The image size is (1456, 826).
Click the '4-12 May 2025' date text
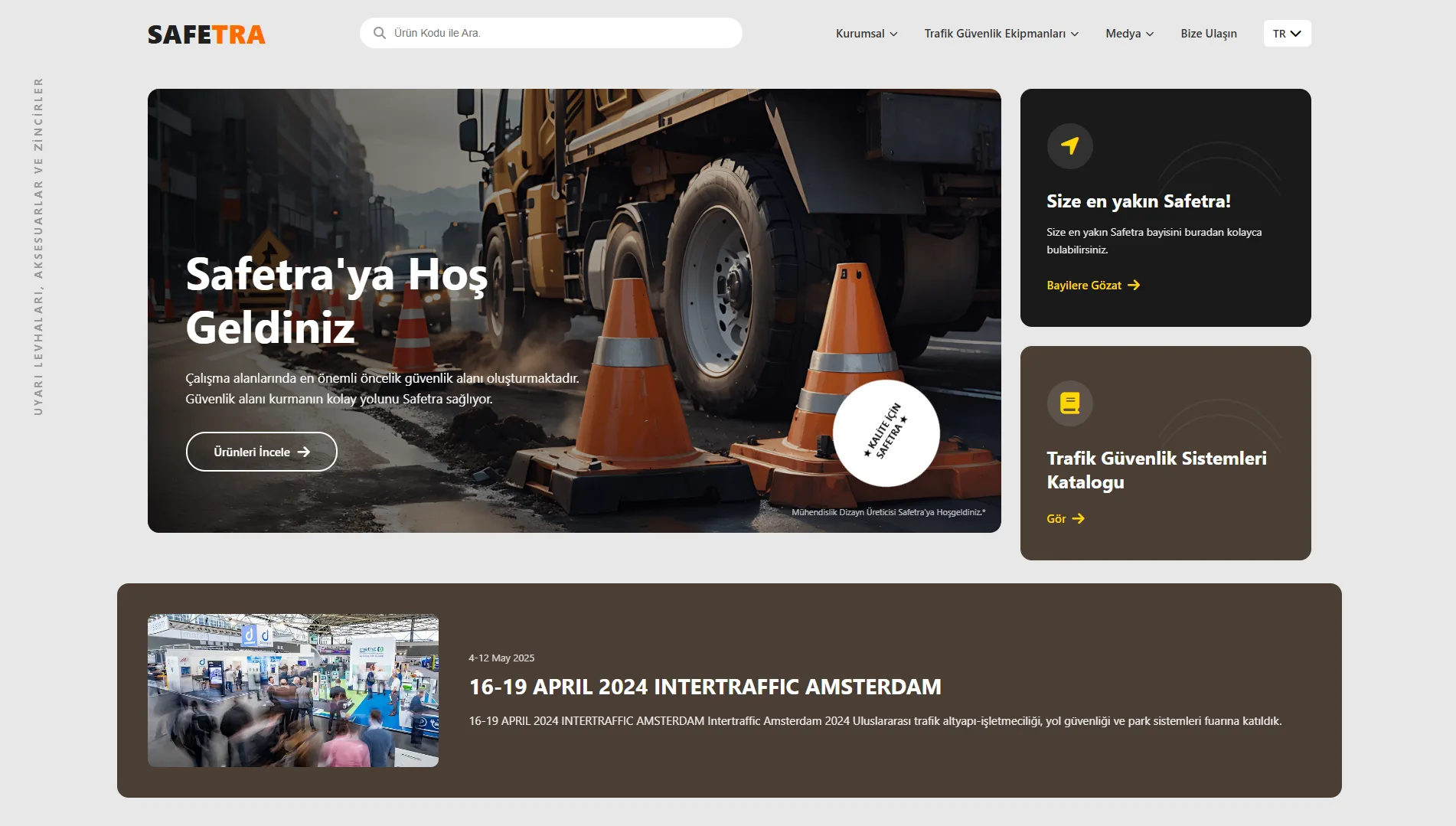(501, 658)
